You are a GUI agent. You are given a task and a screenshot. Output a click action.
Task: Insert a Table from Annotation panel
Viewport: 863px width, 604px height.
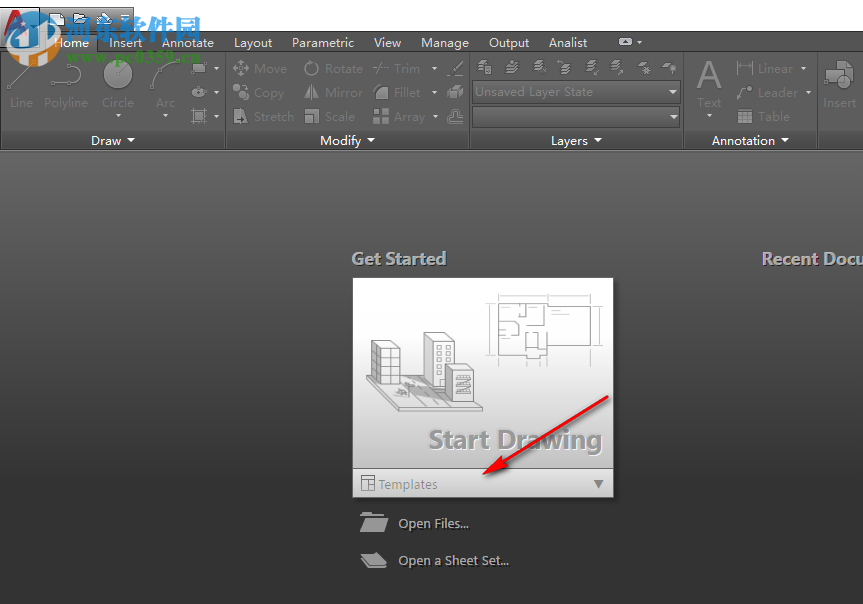tap(764, 116)
